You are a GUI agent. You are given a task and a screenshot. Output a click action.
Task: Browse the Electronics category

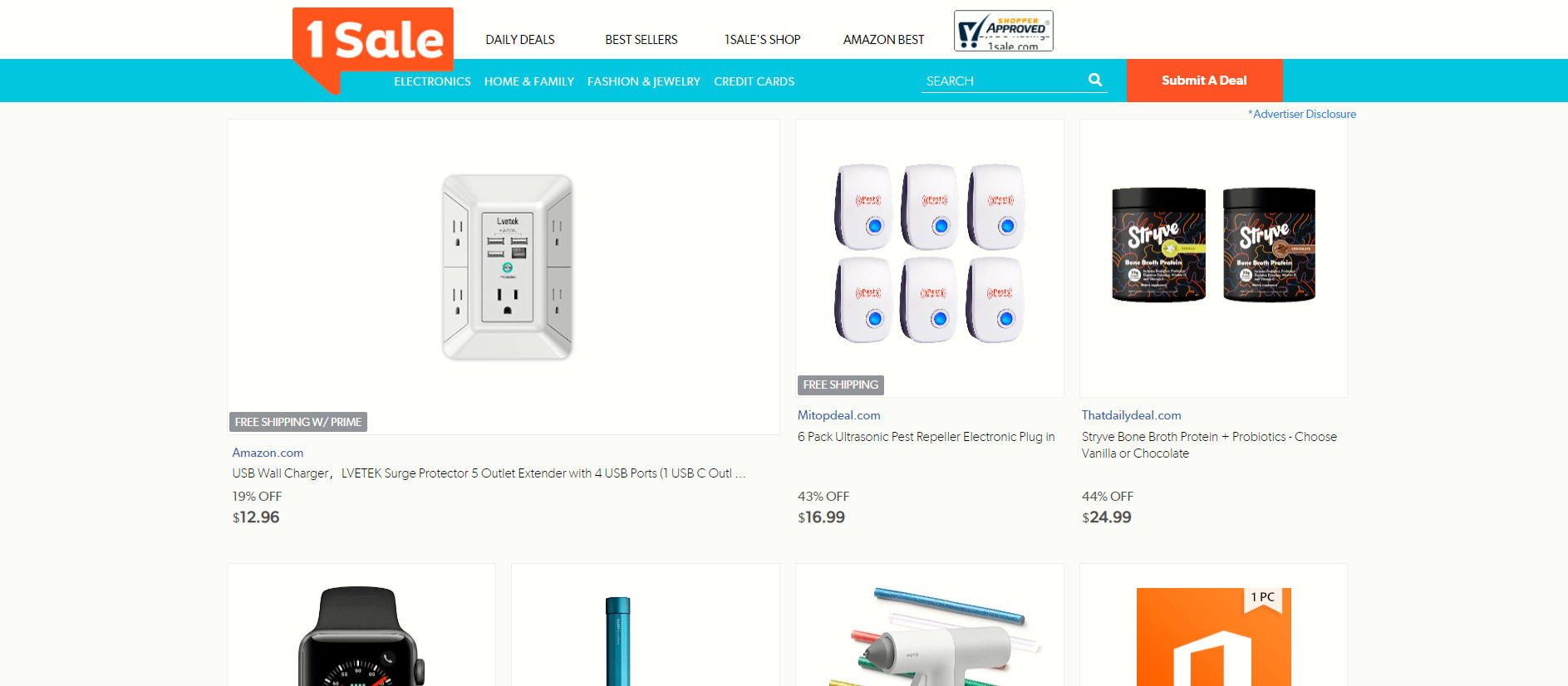(432, 81)
